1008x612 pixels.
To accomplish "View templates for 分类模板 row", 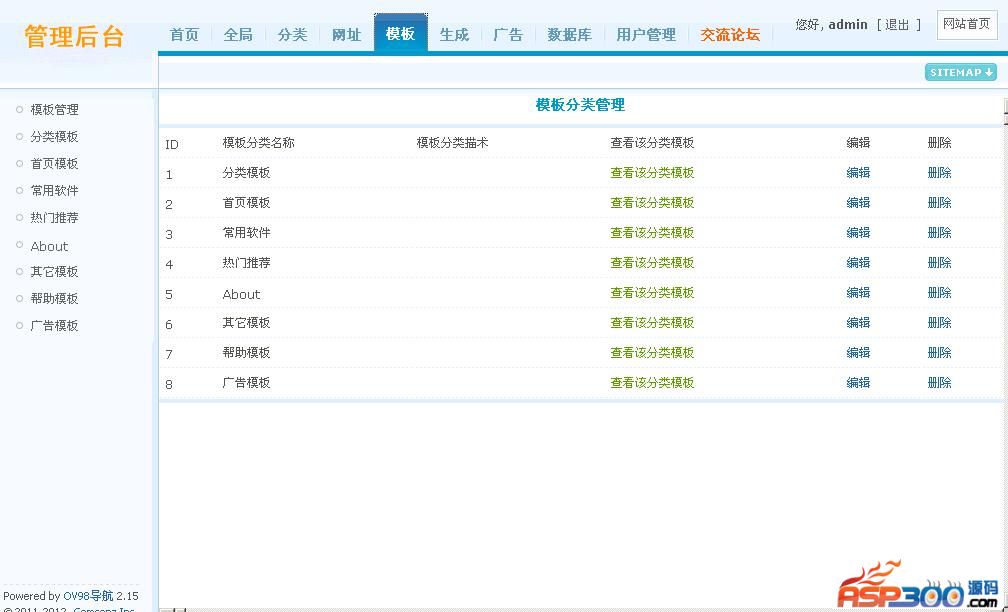I will tap(652, 173).
